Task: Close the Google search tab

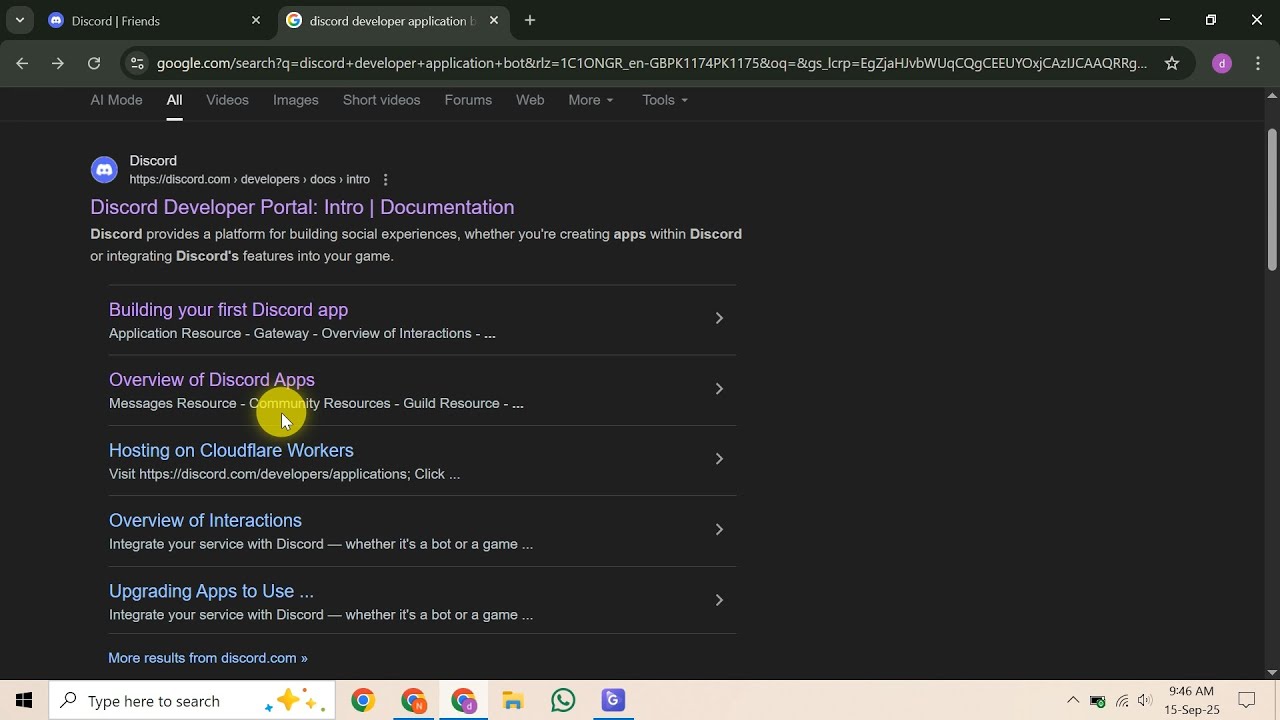Action: click(494, 20)
